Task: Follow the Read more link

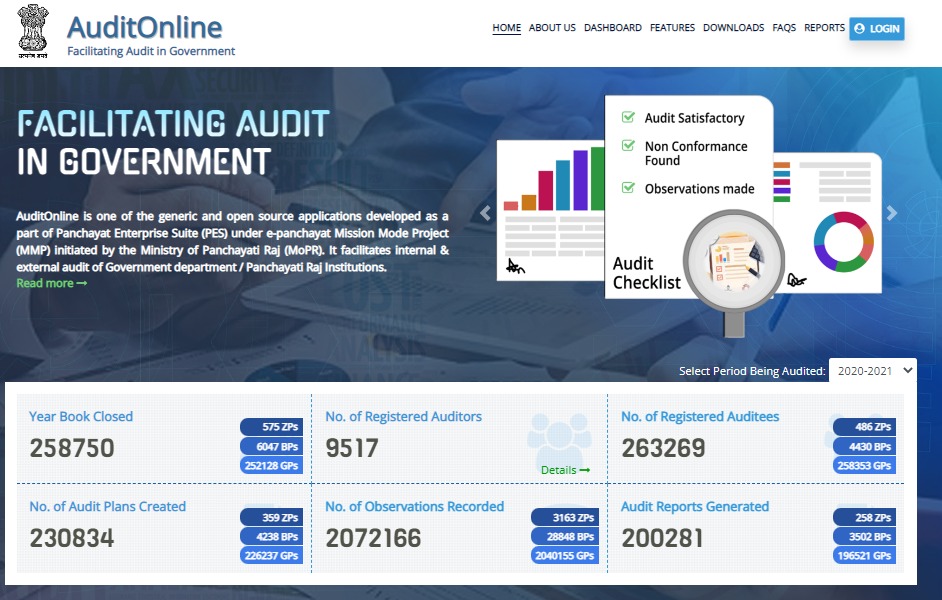Action: pyautogui.click(x=52, y=283)
